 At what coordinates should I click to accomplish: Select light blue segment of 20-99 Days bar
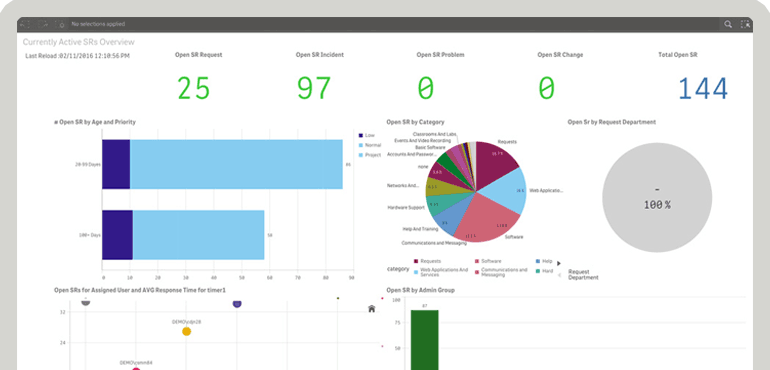point(236,164)
